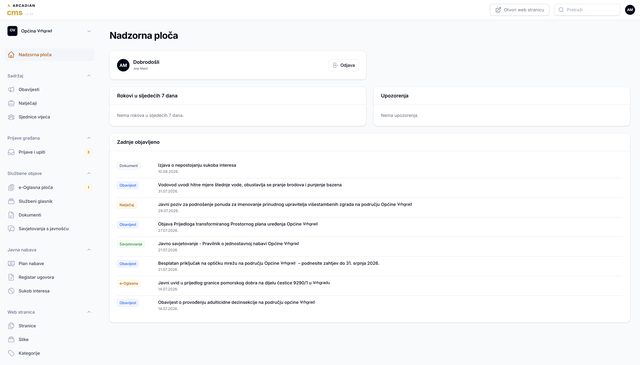Image resolution: width=640 pixels, height=365 pixels.
Task: Click the Stranice icon in sidebar
Action: coord(11,326)
